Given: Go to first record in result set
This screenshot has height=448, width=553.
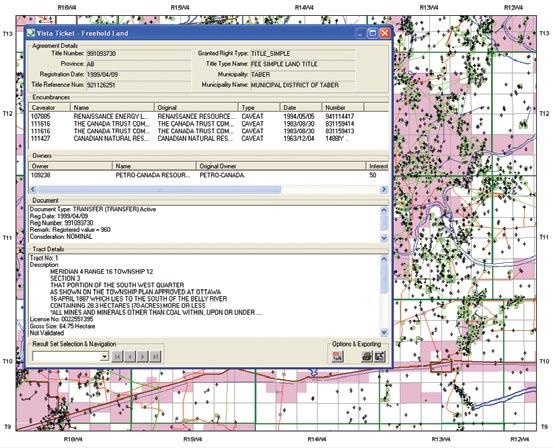Looking at the screenshot, I should coord(117,356).
